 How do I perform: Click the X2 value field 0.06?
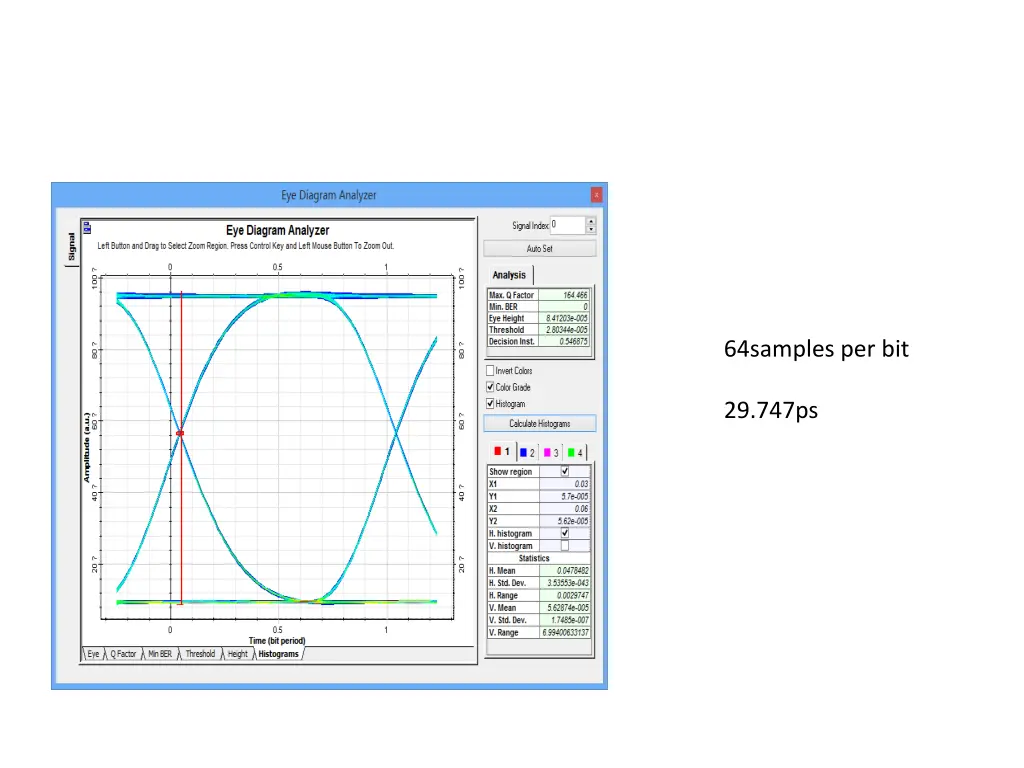click(565, 509)
